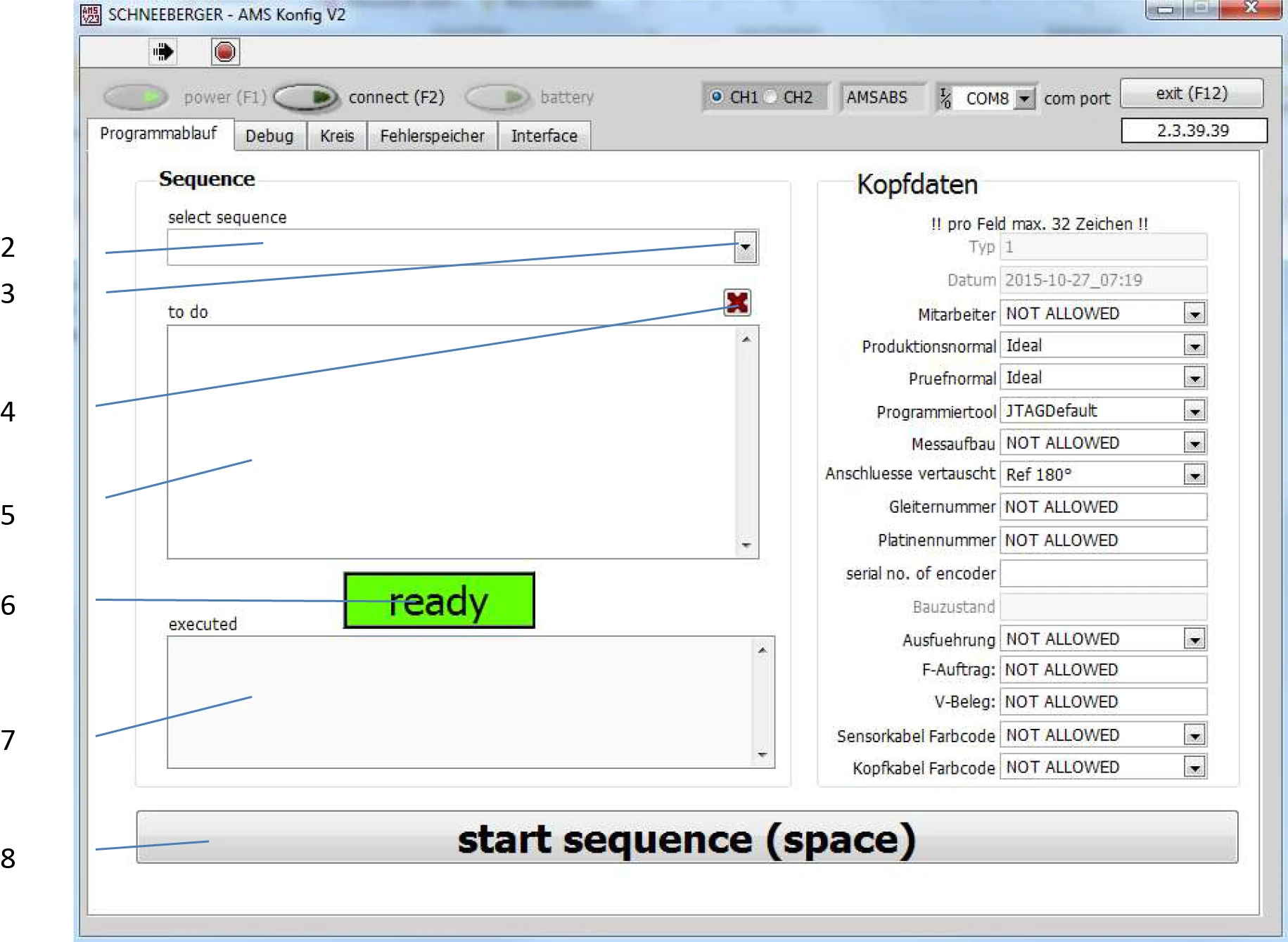Click the serial no. of encoder field
This screenshot has width=1288, height=942.
[1103, 573]
